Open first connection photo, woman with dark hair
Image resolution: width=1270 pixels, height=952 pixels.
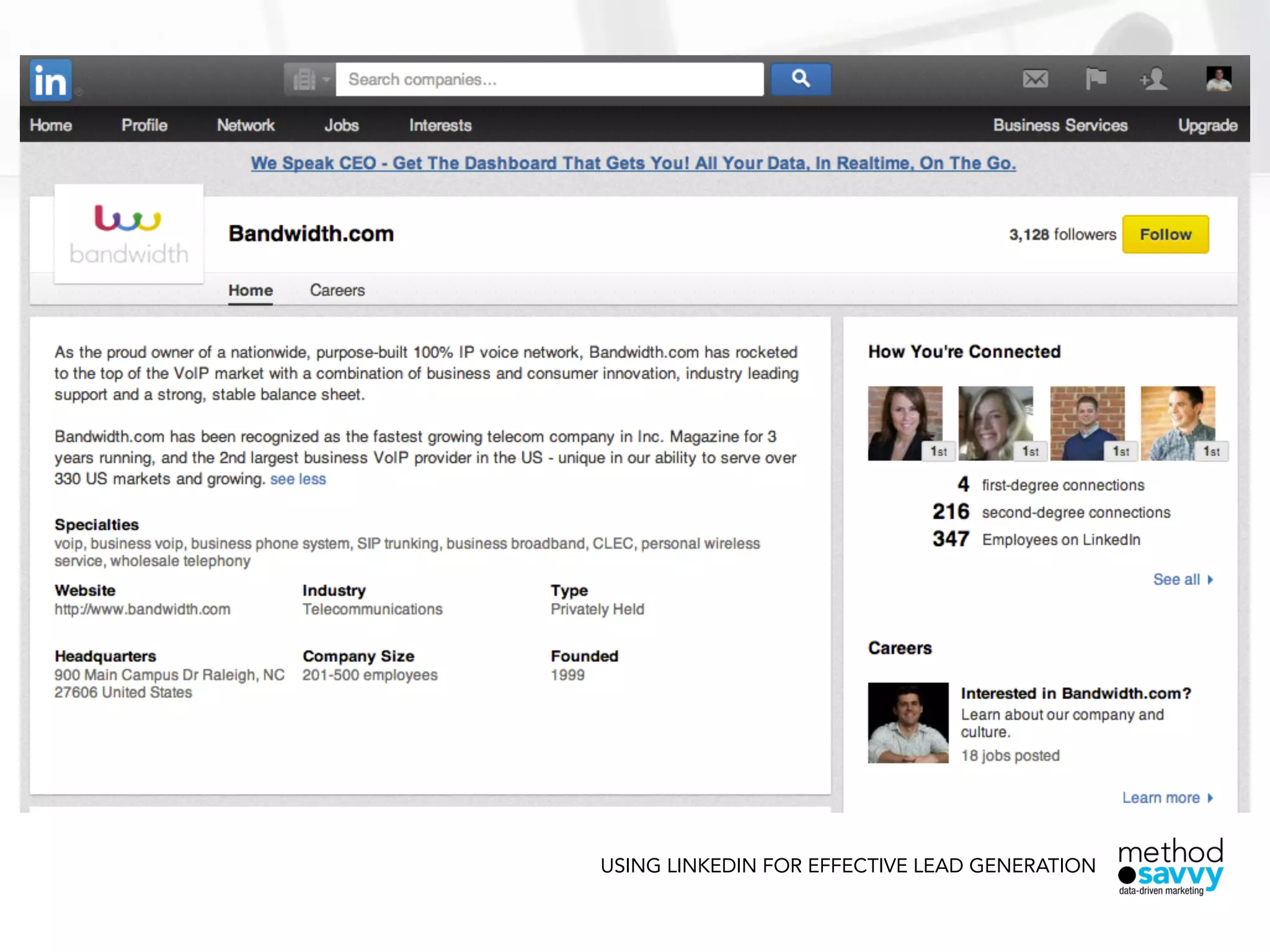tap(905, 423)
